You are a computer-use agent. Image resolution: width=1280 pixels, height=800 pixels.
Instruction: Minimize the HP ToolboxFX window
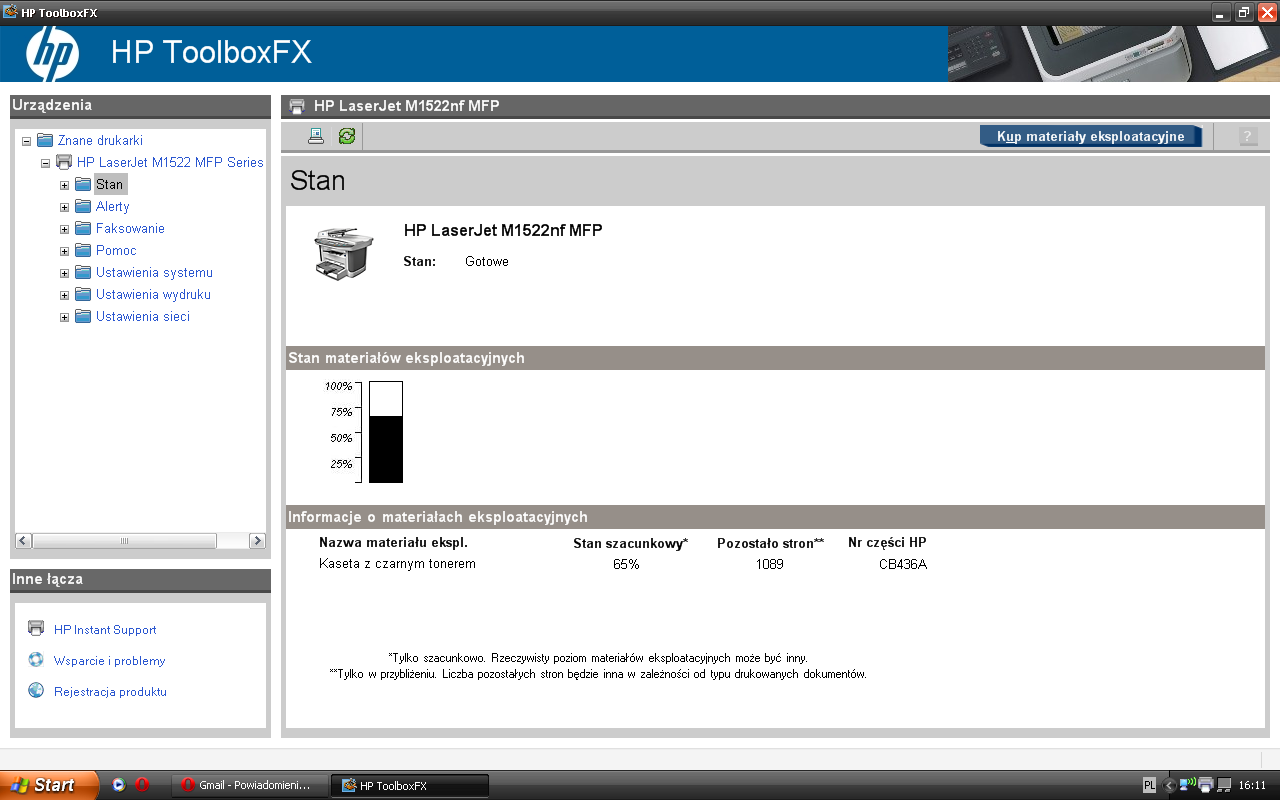pyautogui.click(x=1221, y=12)
